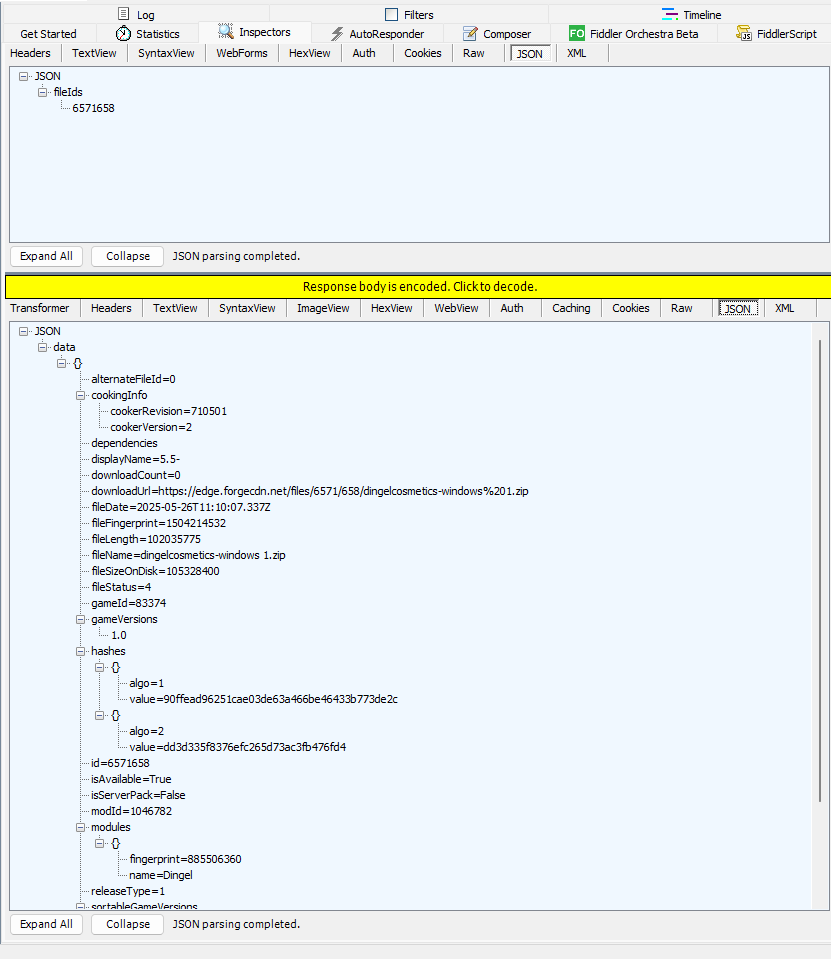Switch to the response Raw tab

pos(681,308)
